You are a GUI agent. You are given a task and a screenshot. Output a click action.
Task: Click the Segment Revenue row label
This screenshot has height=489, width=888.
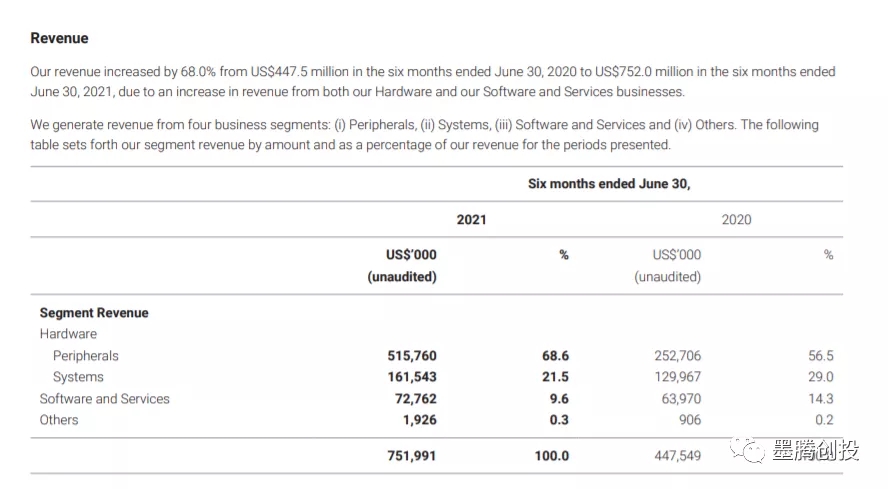pyautogui.click(x=94, y=313)
